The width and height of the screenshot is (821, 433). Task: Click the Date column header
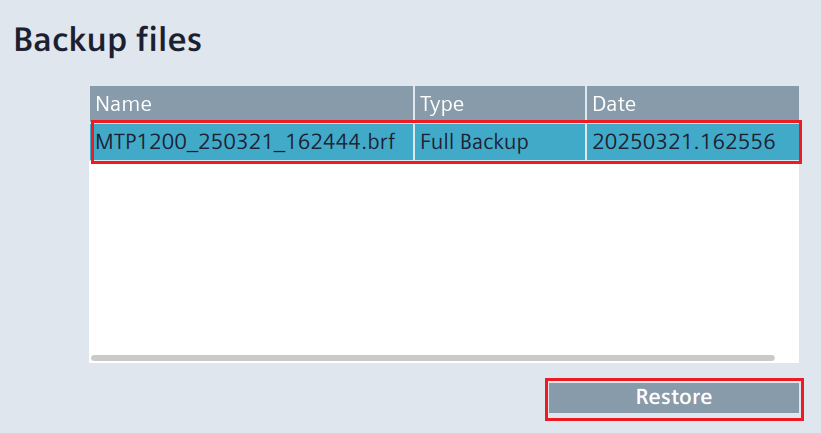pos(692,103)
